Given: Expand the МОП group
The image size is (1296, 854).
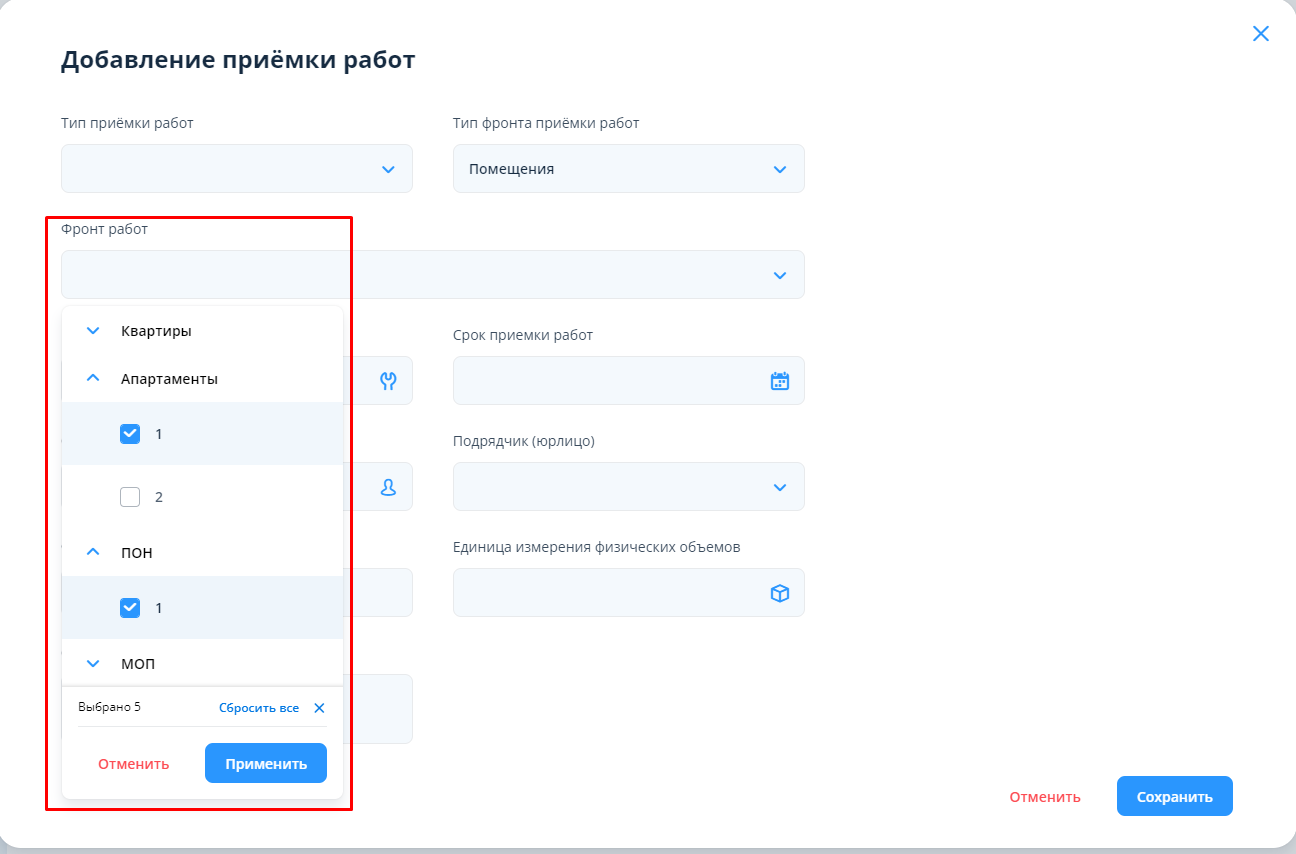Looking at the screenshot, I should pyautogui.click(x=94, y=664).
